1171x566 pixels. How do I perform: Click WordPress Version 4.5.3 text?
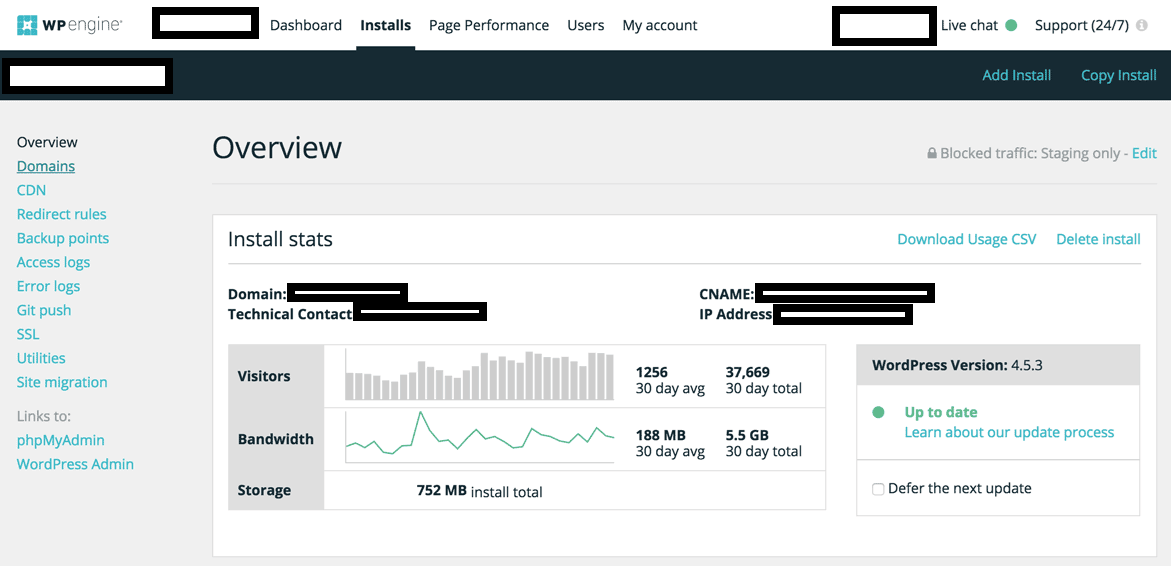[957, 365]
